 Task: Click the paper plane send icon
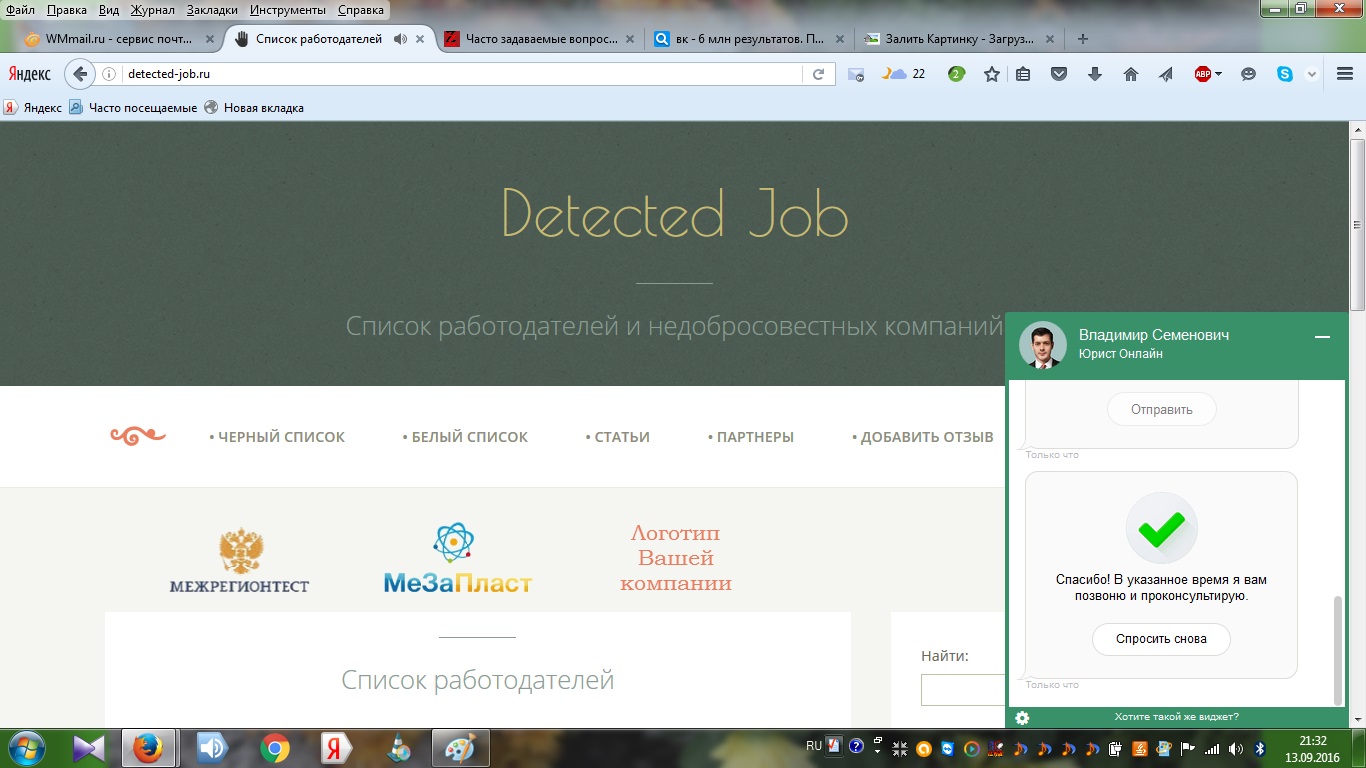point(1166,74)
